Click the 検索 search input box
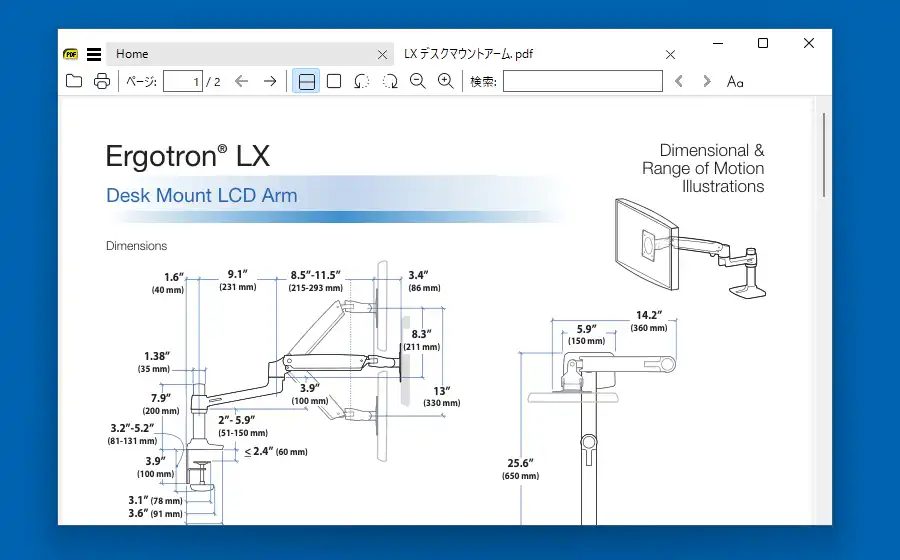900x560 pixels. [x=583, y=81]
